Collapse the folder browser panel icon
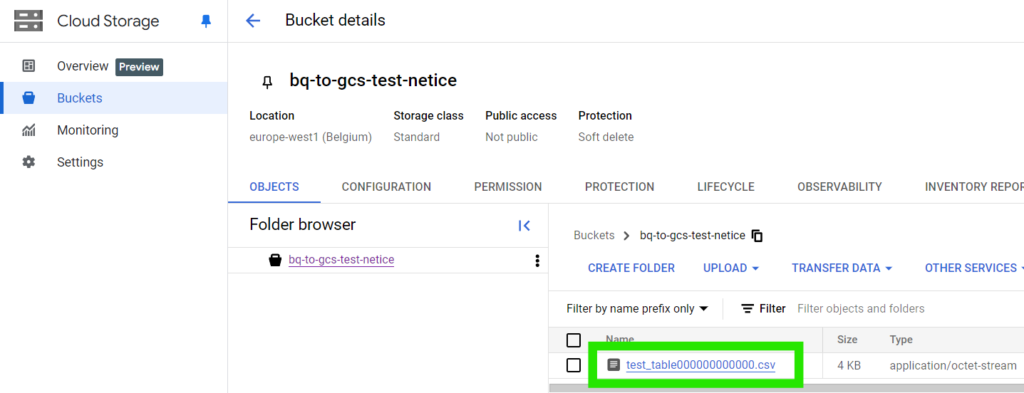 pos(524,225)
